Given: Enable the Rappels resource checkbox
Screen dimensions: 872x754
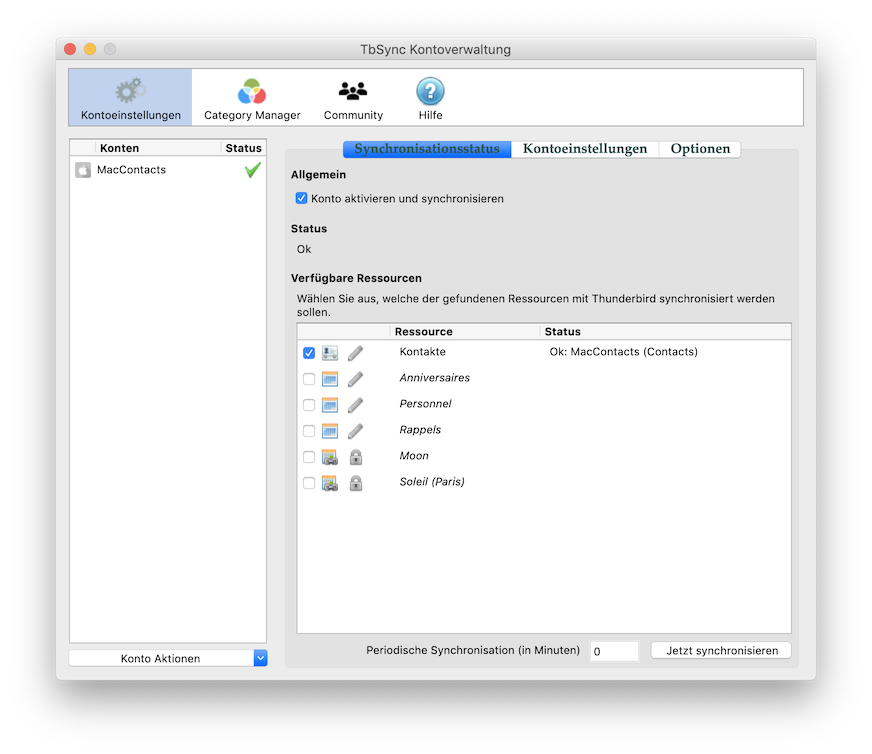Looking at the screenshot, I should coord(309,431).
